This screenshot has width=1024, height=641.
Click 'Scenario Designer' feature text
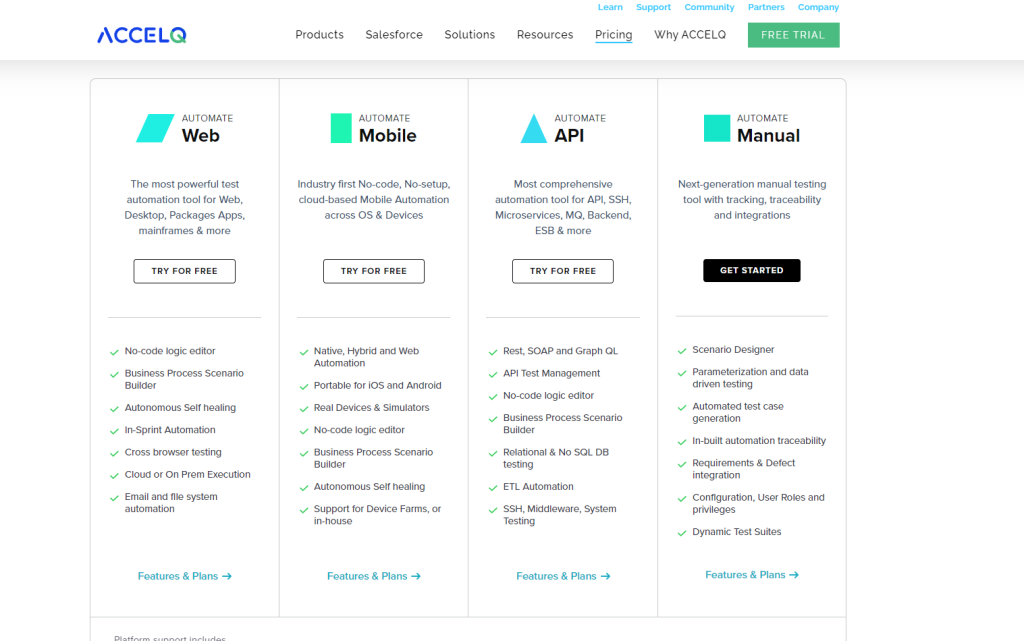(x=733, y=350)
